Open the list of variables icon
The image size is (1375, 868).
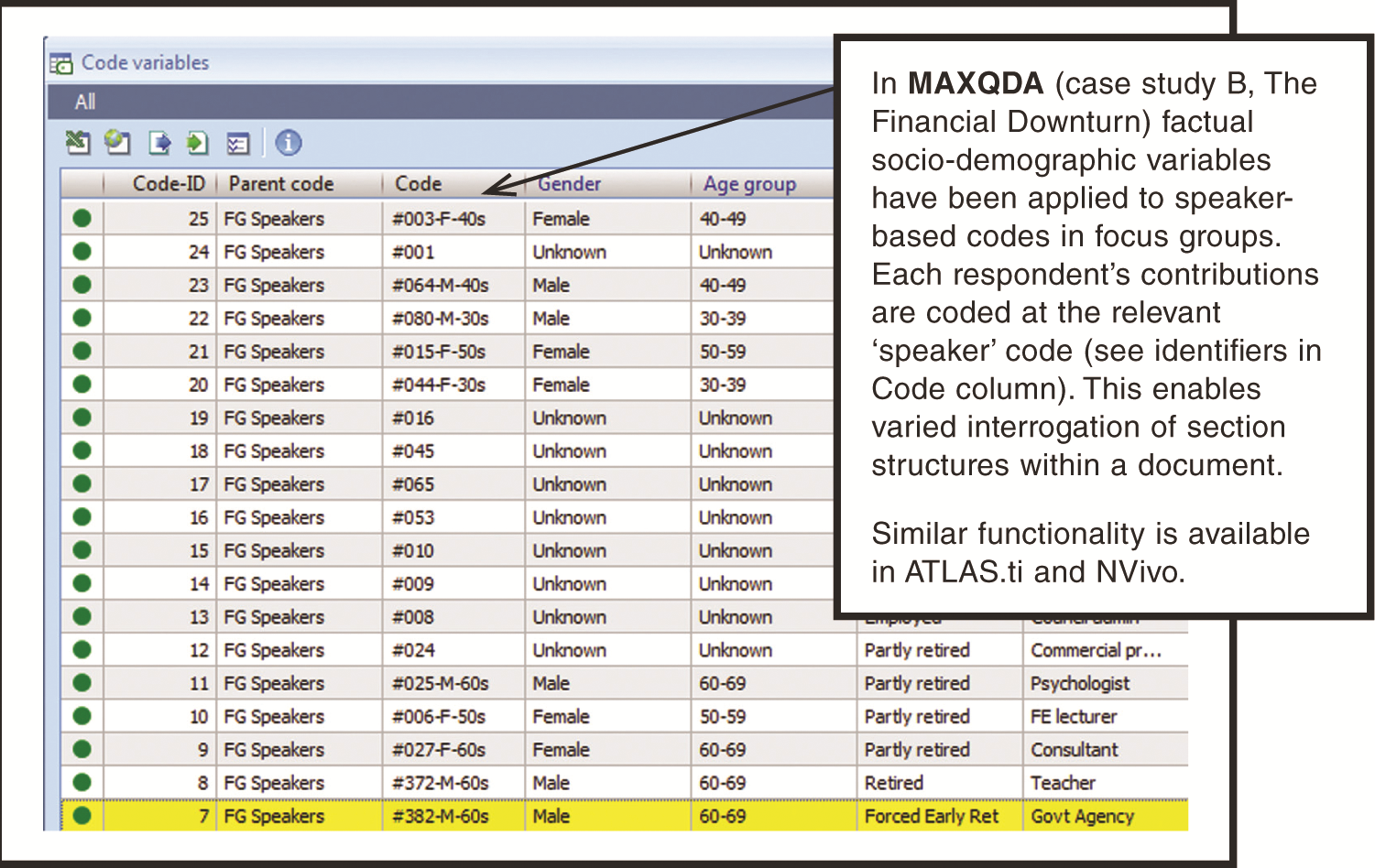[x=237, y=144]
